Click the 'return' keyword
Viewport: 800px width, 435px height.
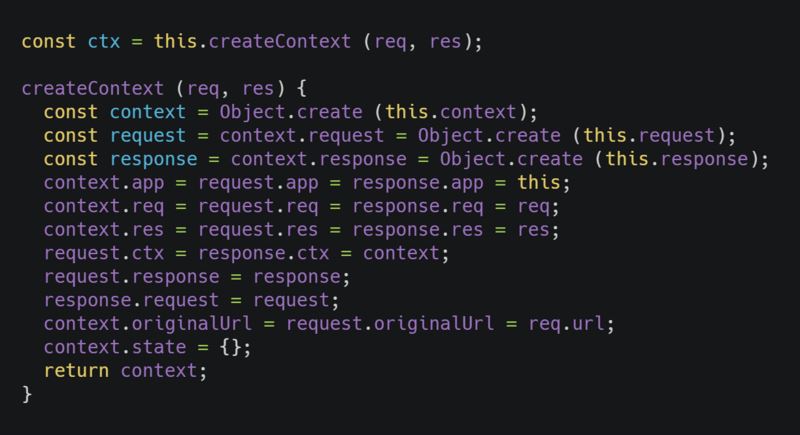pyautogui.click(x=76, y=371)
